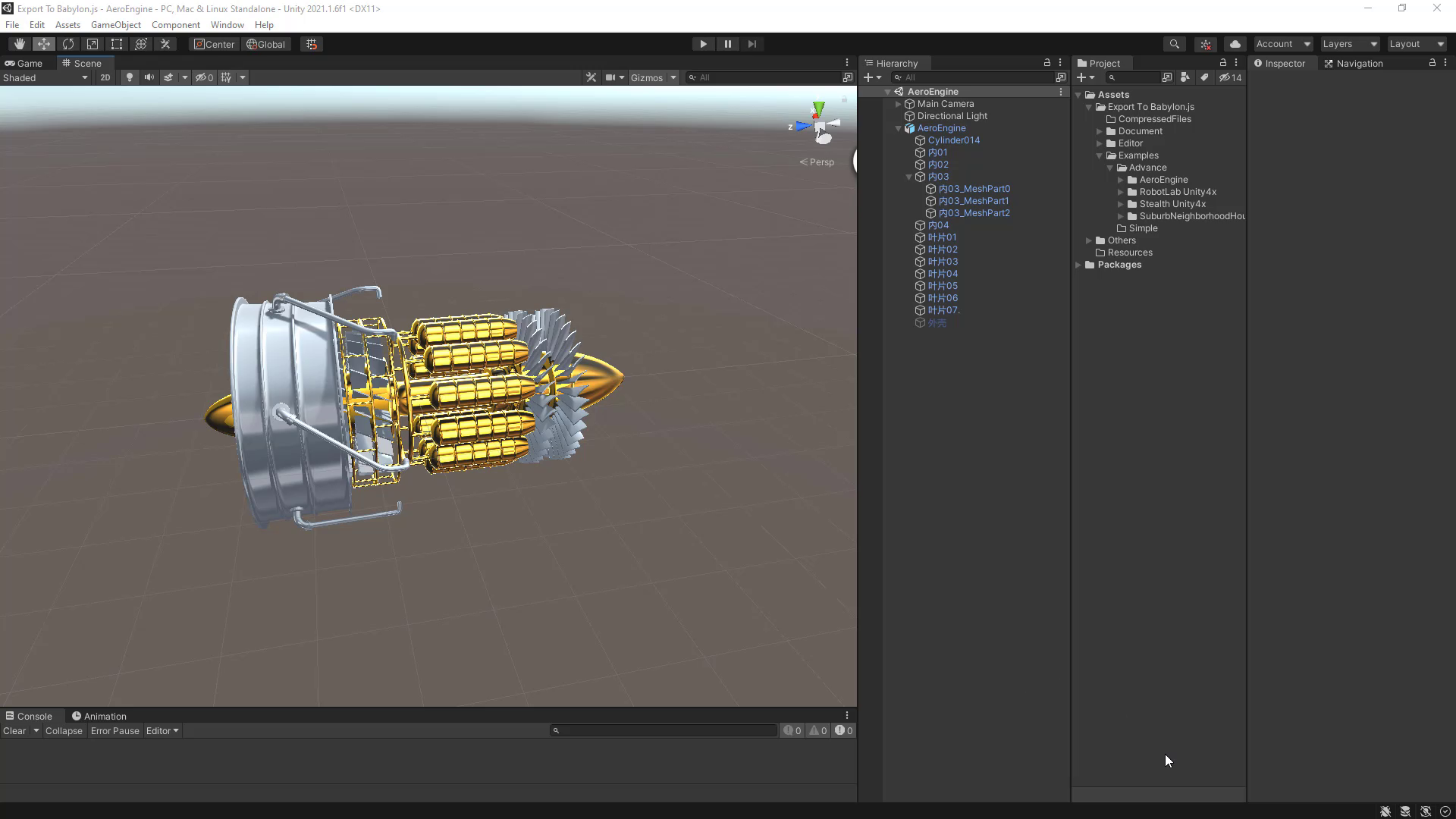This screenshot has height=819, width=1456.
Task: Open the Window menu
Action: [227, 24]
